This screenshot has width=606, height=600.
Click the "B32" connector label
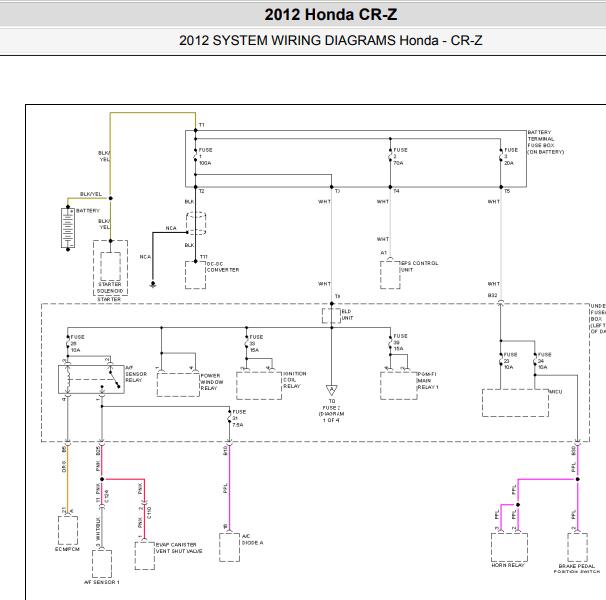pos(492,295)
